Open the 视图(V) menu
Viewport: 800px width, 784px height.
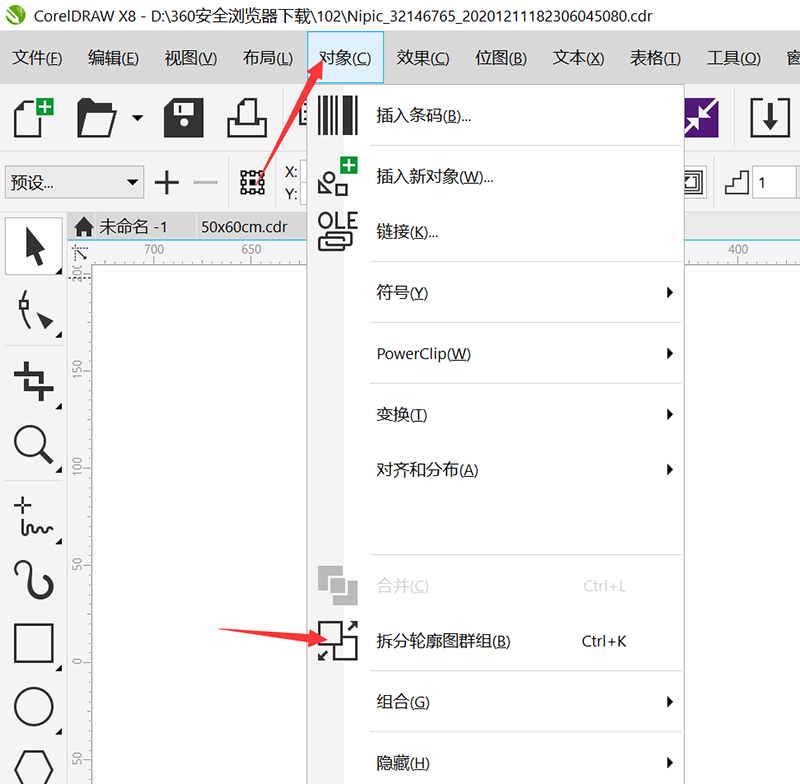click(190, 58)
